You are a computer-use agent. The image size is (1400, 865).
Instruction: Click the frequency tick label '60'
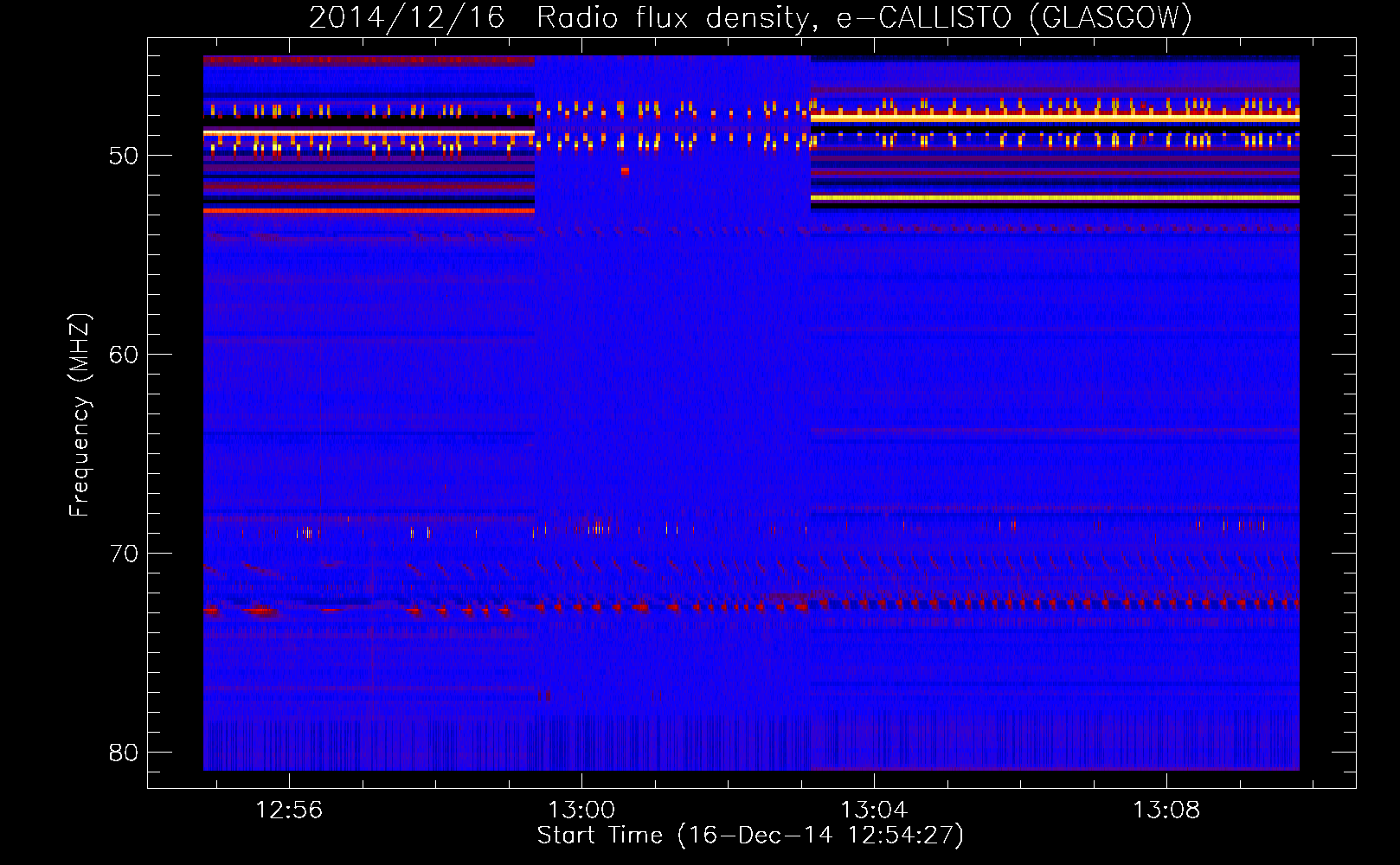point(124,355)
